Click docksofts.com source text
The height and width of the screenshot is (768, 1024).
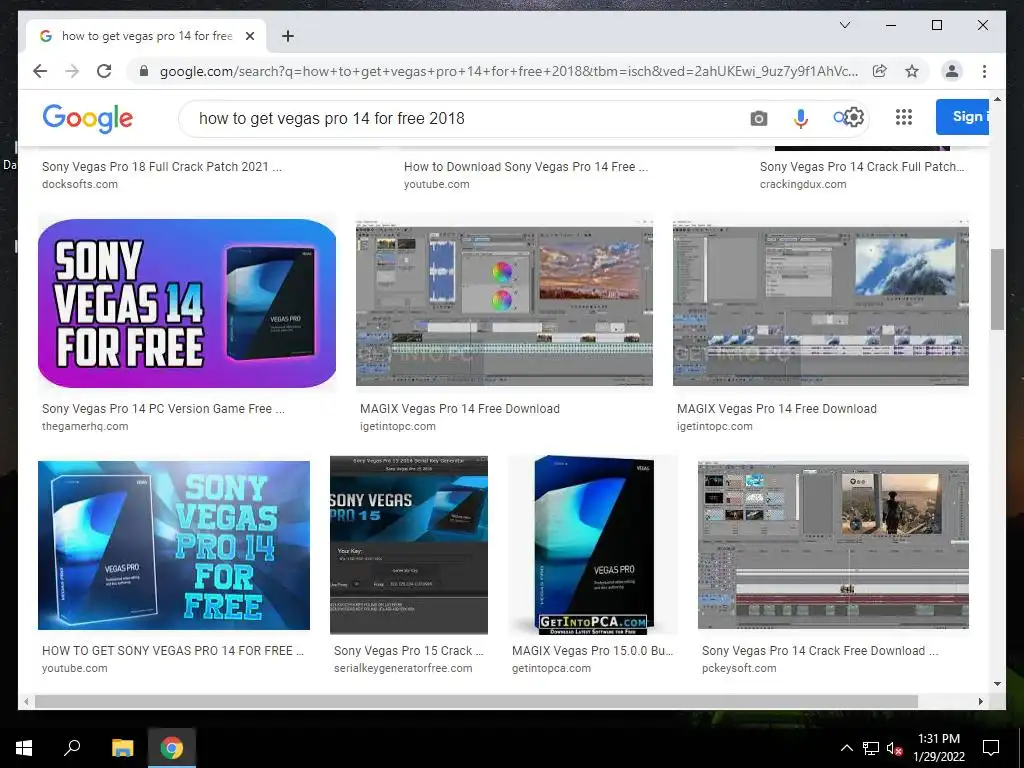(x=80, y=184)
